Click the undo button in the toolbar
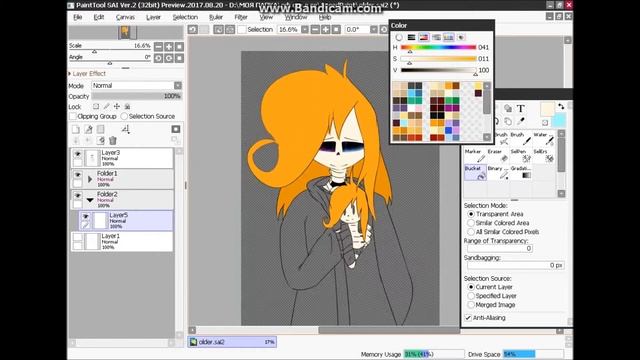The height and width of the screenshot is (360, 640). click(x=193, y=29)
